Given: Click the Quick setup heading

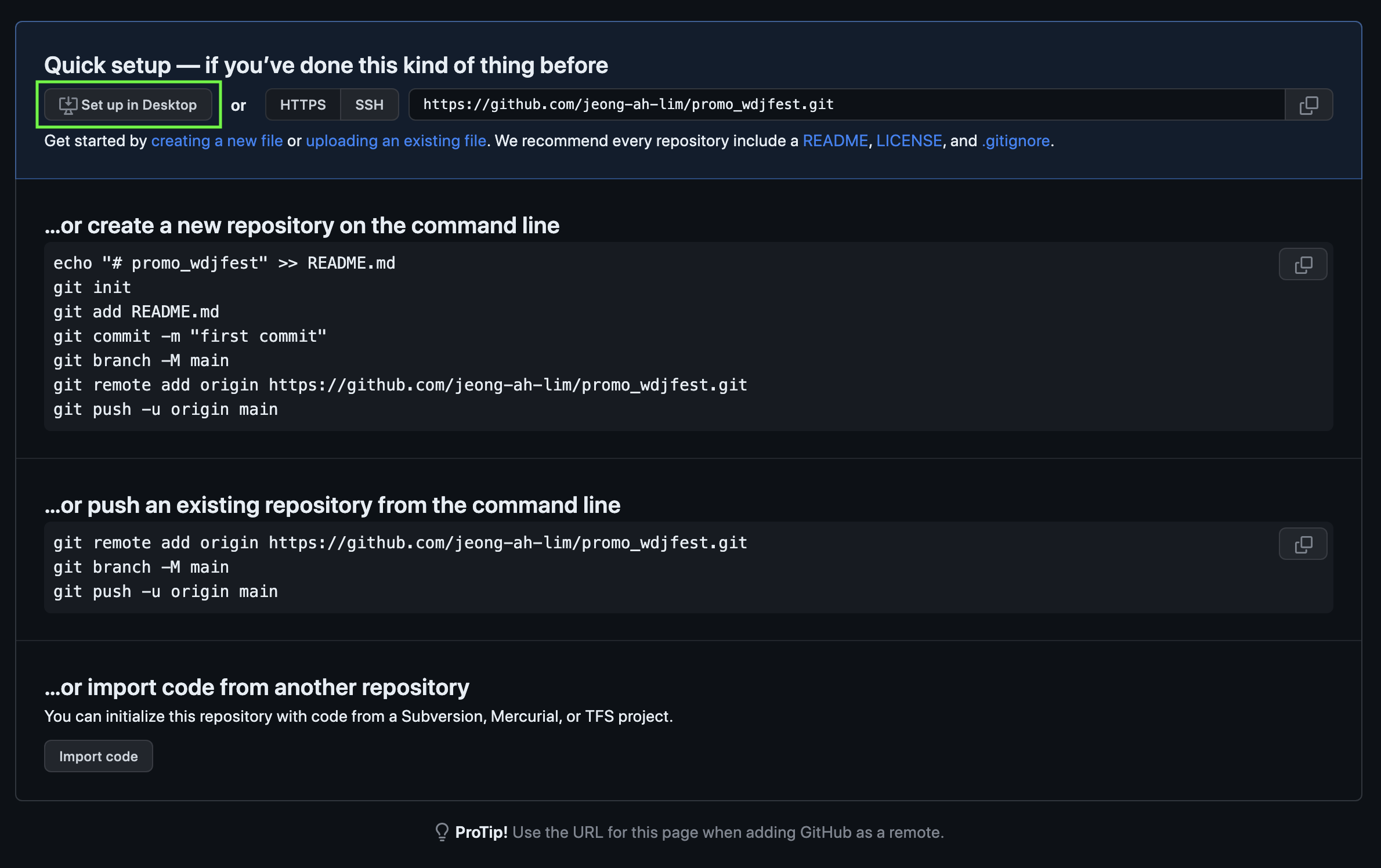Looking at the screenshot, I should [x=326, y=65].
